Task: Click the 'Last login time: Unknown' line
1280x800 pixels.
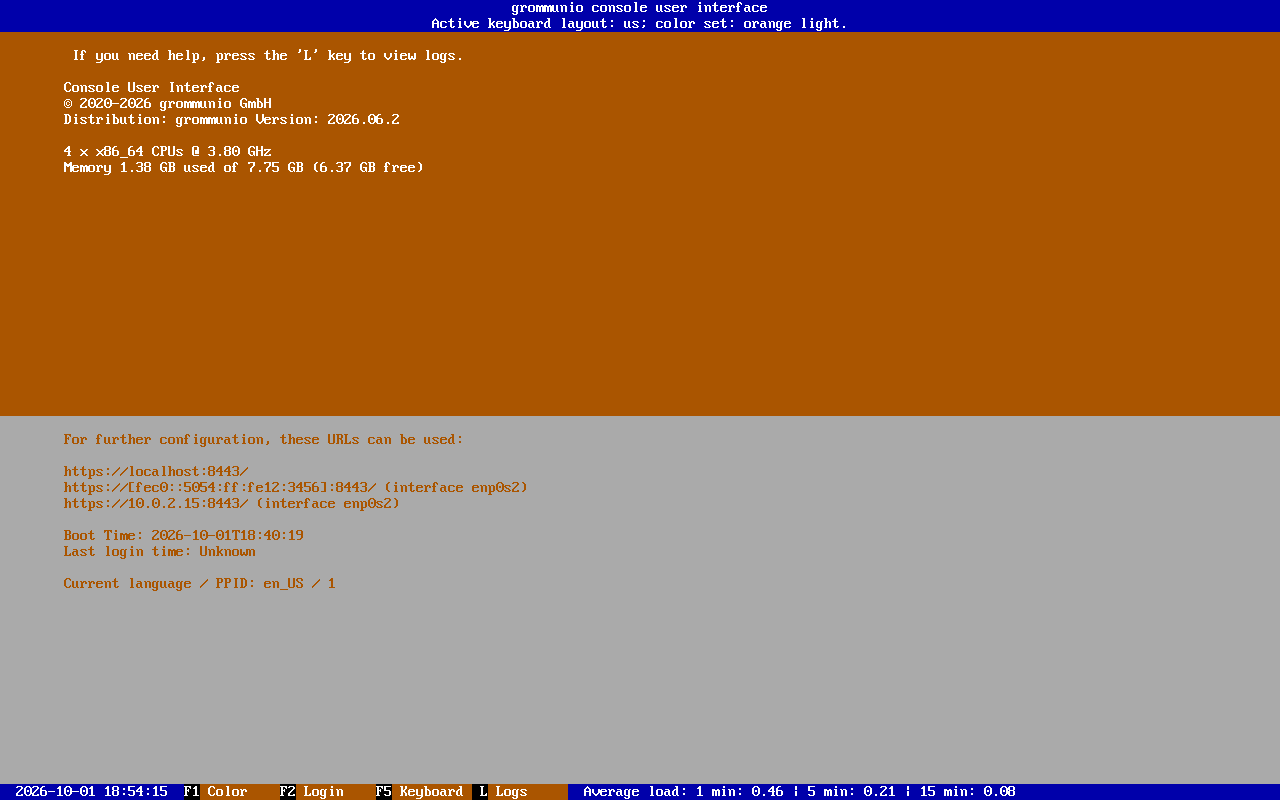Action: pos(160,552)
